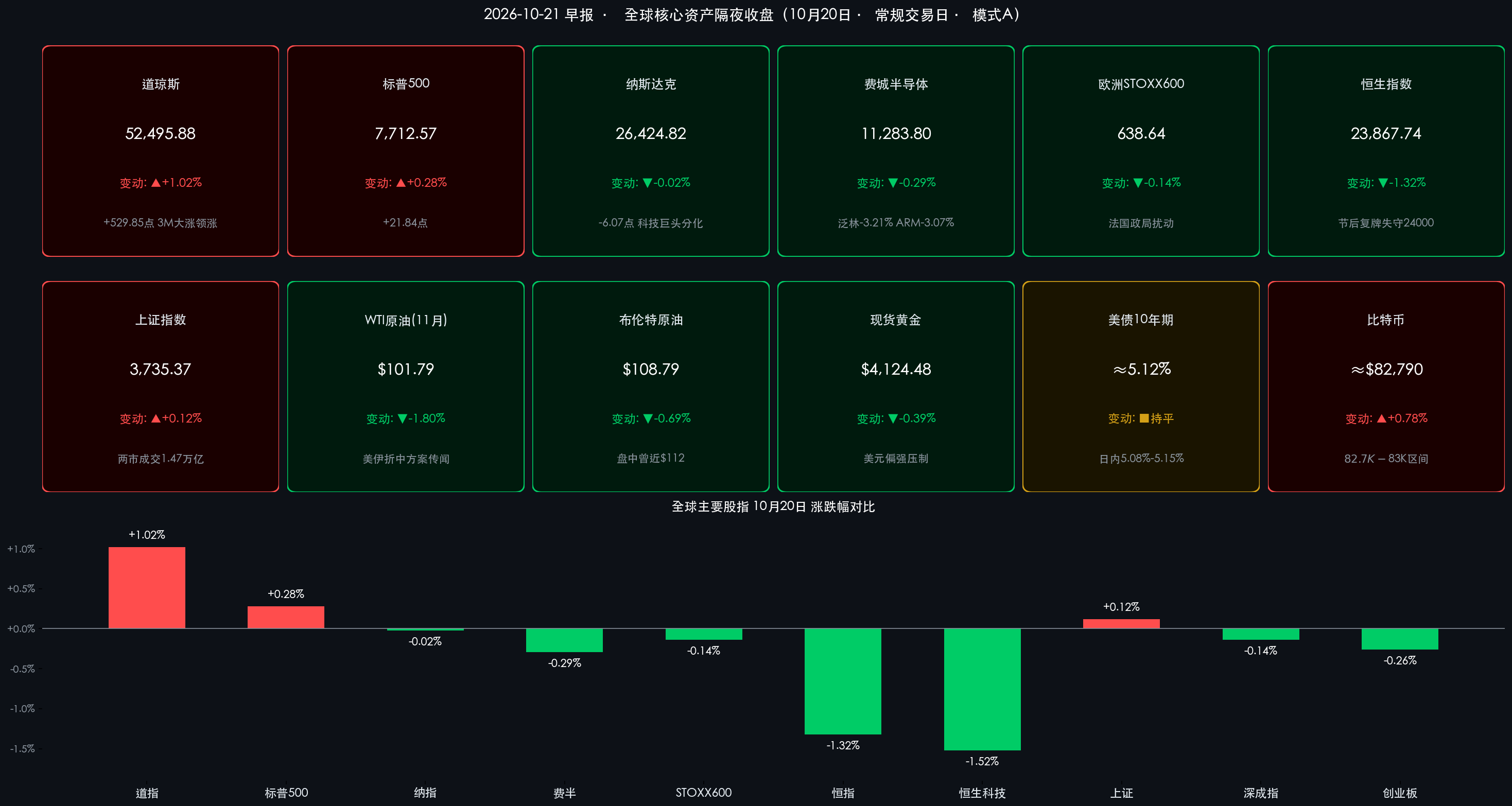Click the 欧洲STOXX600 card title

pos(1140,84)
